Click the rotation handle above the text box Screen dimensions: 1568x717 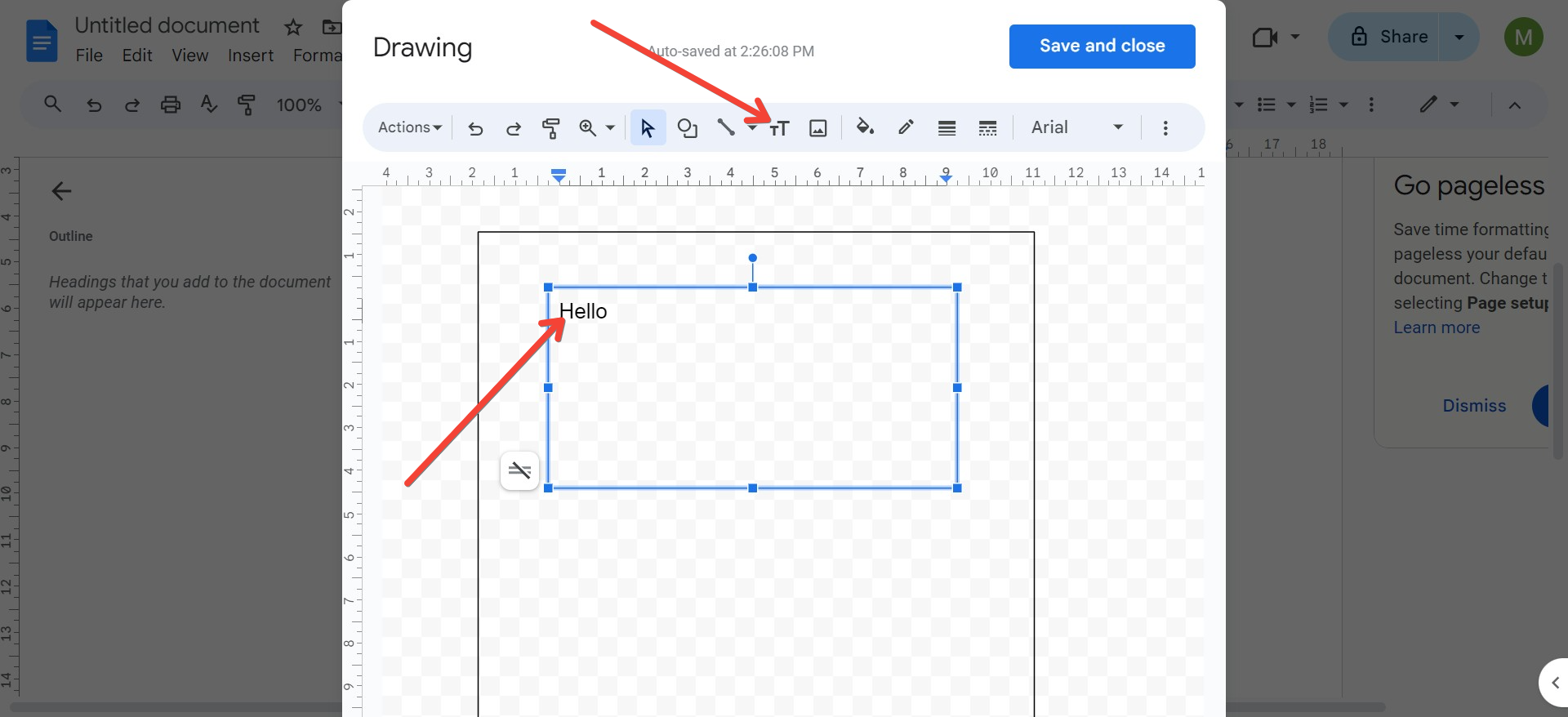(x=753, y=258)
